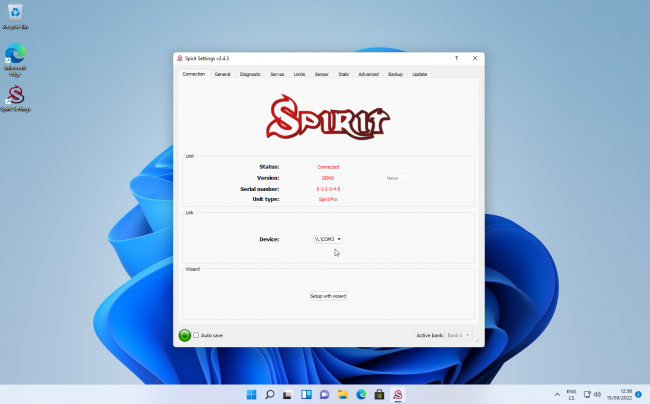This screenshot has width=650, height=404.
Task: Open the Servos tab
Action: 277,74
